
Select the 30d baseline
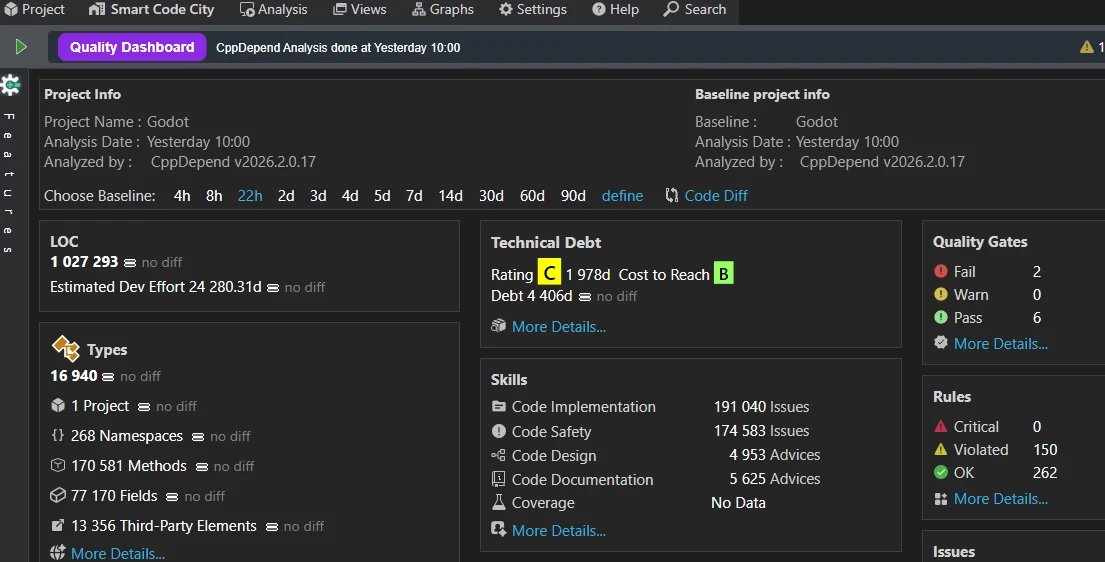(491, 195)
